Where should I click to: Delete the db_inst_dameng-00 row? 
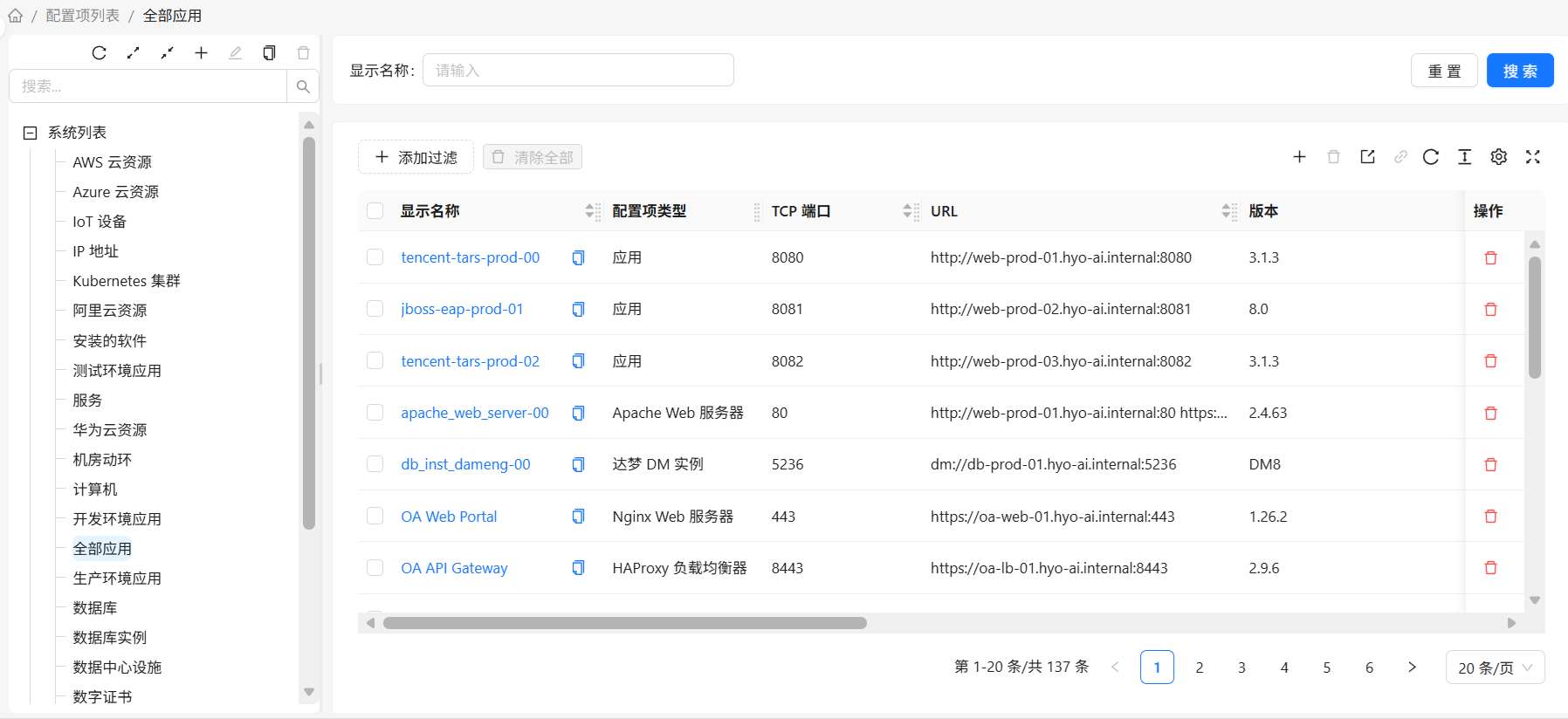[x=1490, y=464]
